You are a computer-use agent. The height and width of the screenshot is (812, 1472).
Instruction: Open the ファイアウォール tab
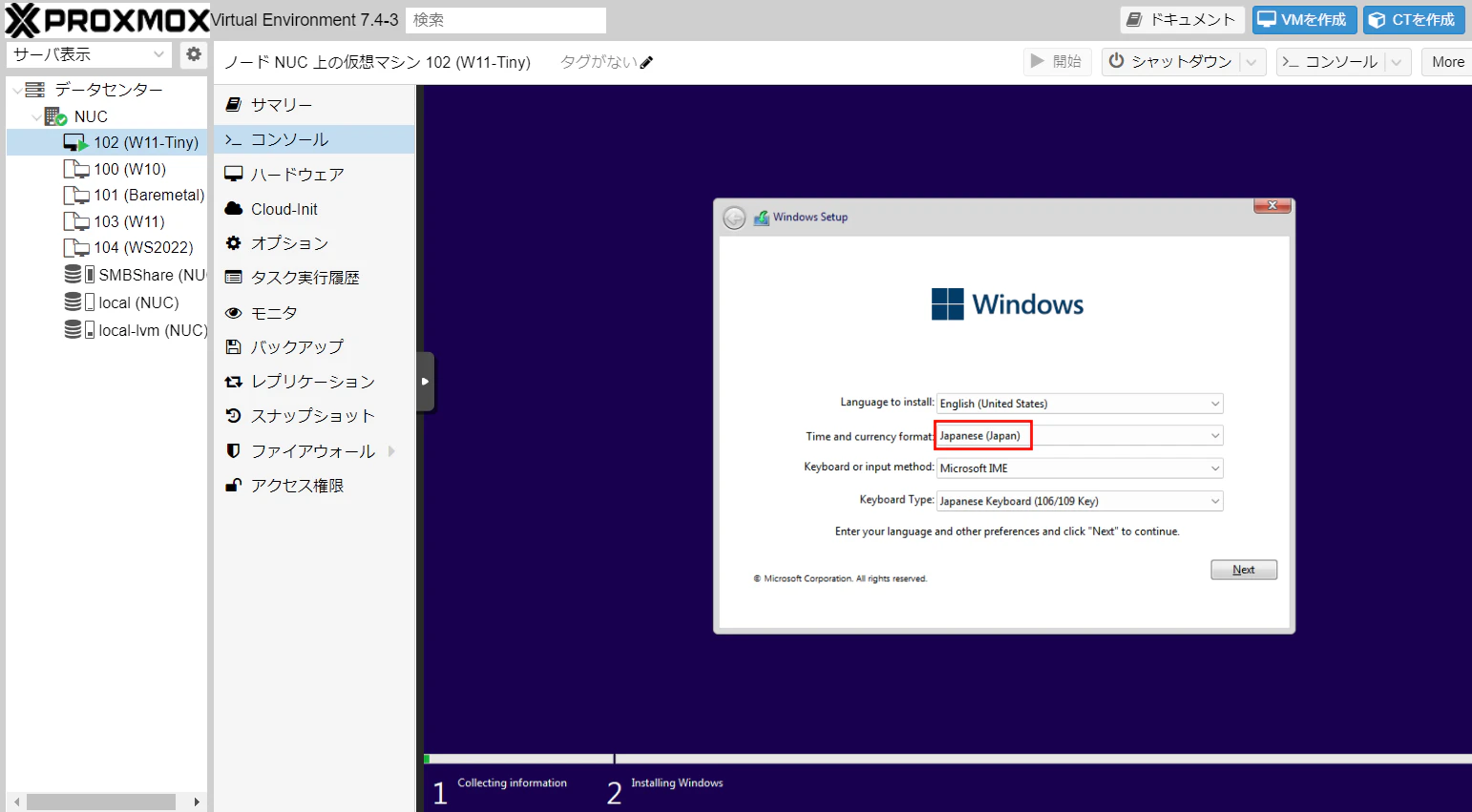point(314,451)
